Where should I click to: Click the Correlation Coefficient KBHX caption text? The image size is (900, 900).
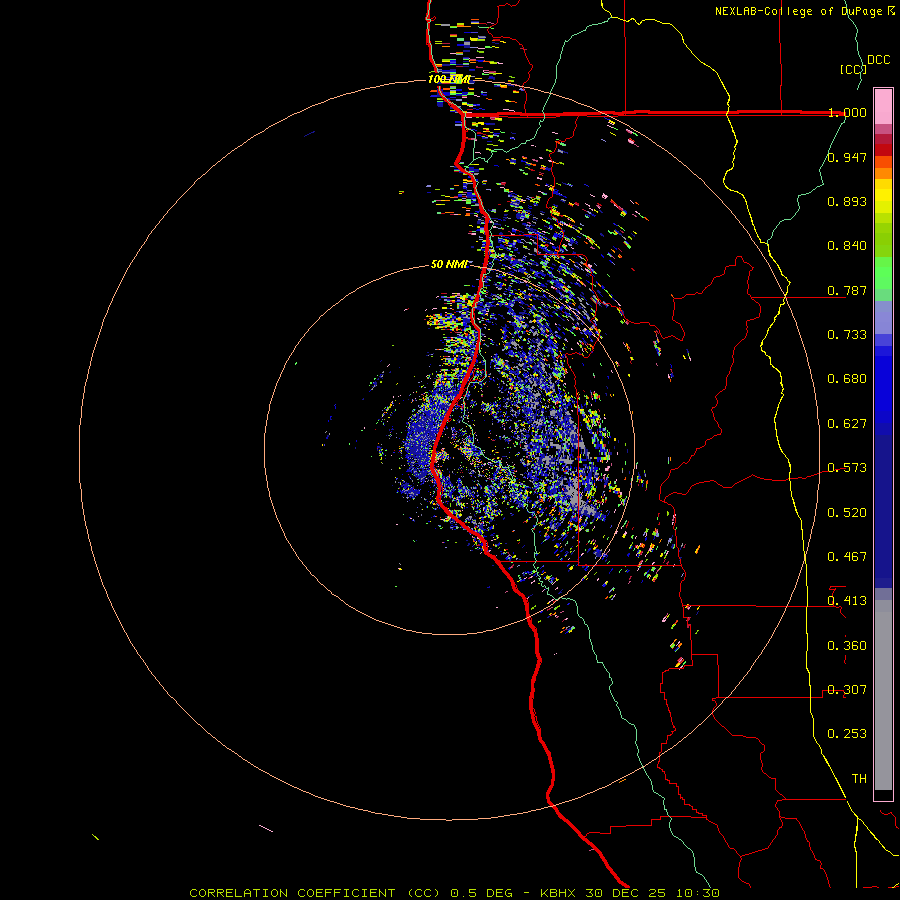454,893
